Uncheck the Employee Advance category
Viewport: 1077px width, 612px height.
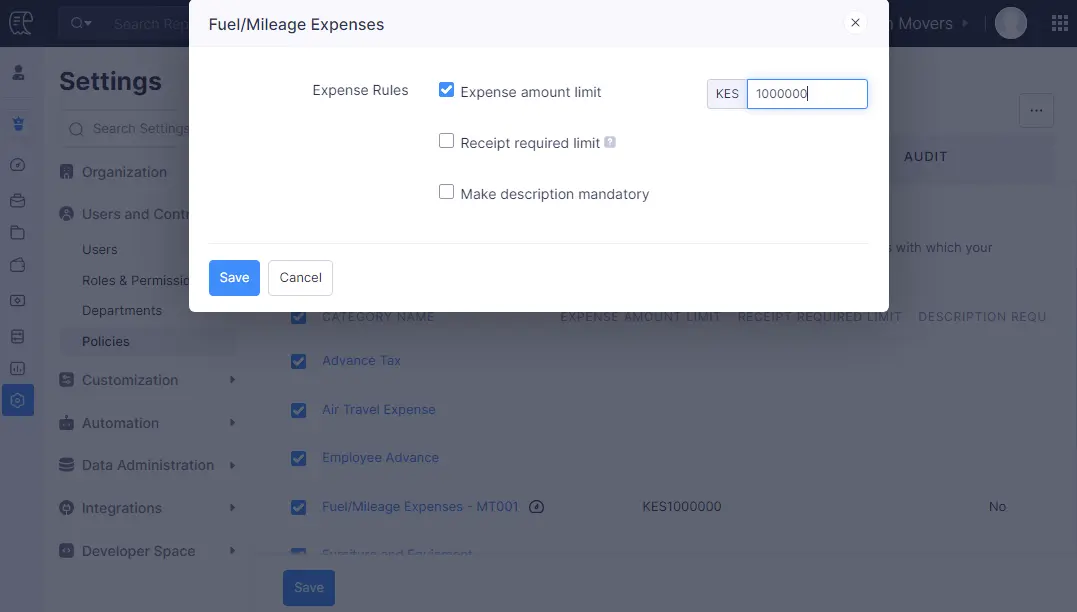pyautogui.click(x=298, y=458)
